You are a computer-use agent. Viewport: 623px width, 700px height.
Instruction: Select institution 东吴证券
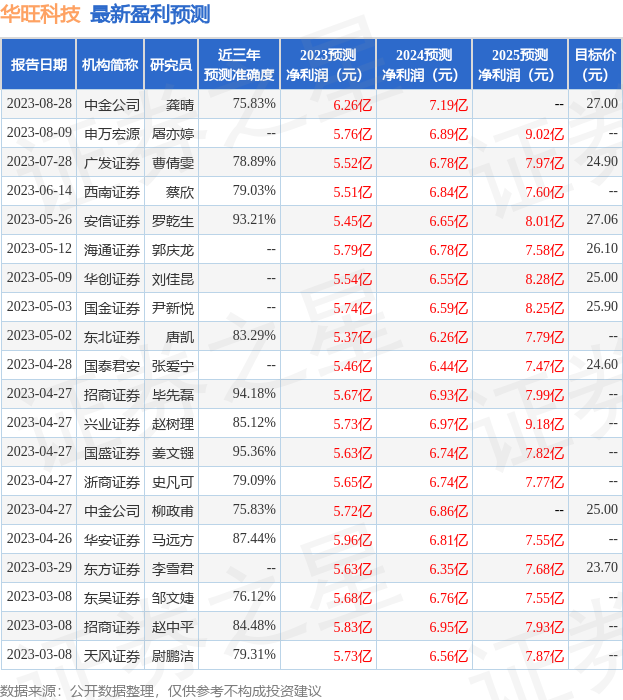(x=112, y=598)
